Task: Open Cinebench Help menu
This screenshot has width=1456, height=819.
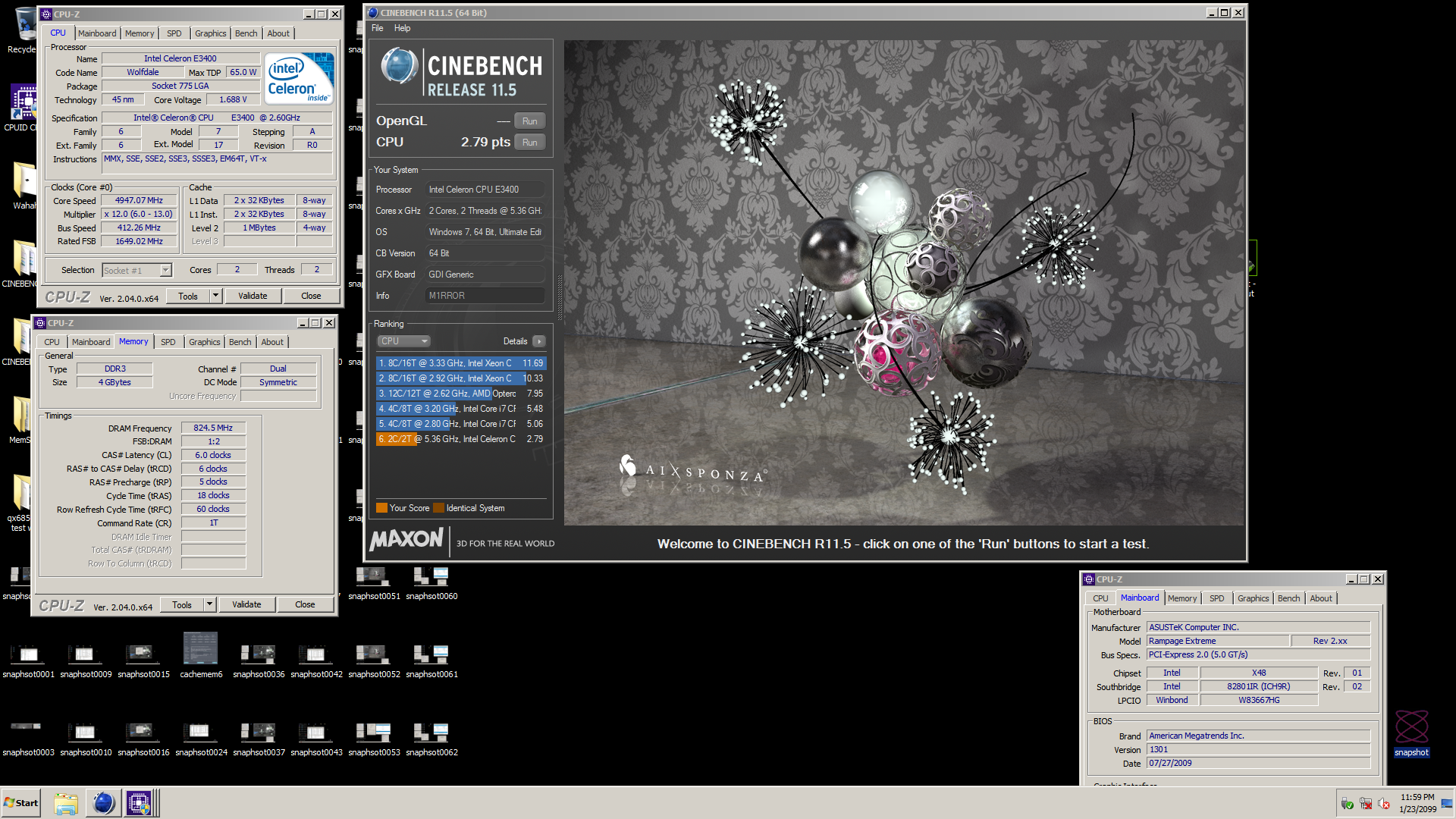Action: tap(402, 28)
